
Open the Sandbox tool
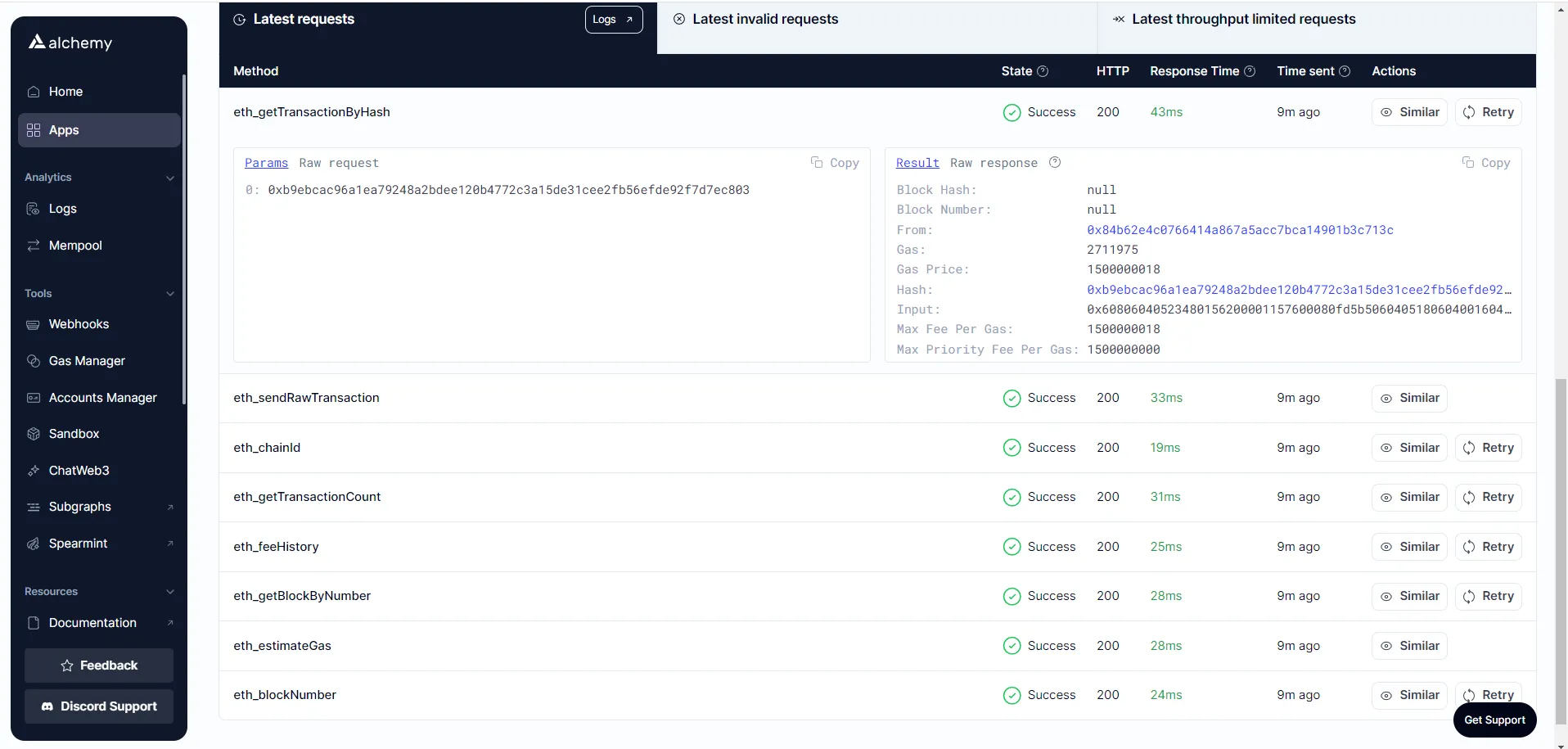74,434
